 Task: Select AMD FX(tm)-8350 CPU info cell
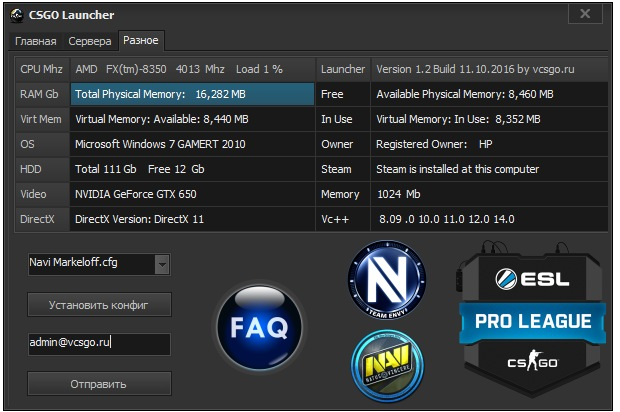point(193,69)
